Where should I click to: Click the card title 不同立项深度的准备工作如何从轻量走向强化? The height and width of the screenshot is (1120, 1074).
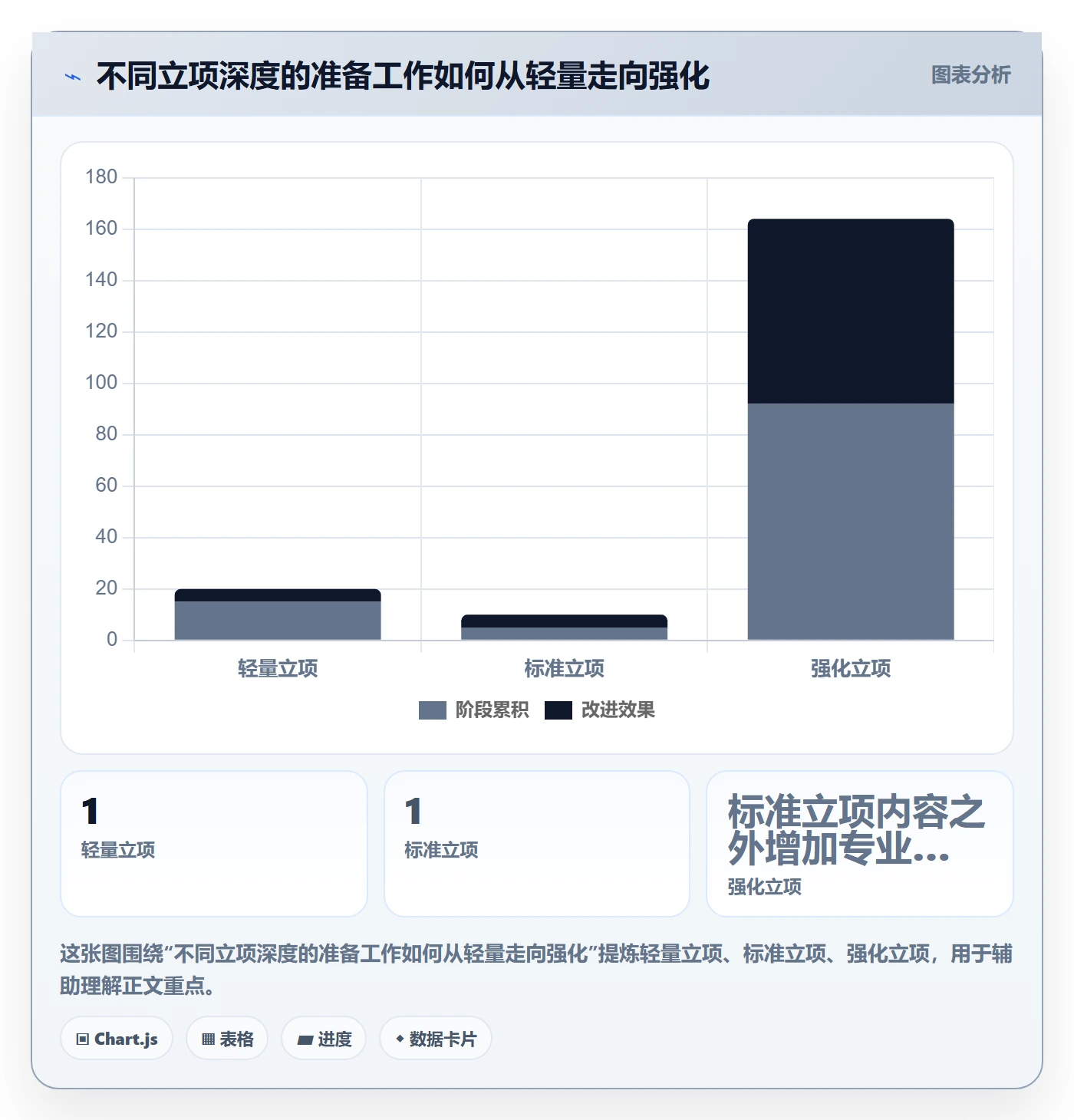[x=403, y=76]
